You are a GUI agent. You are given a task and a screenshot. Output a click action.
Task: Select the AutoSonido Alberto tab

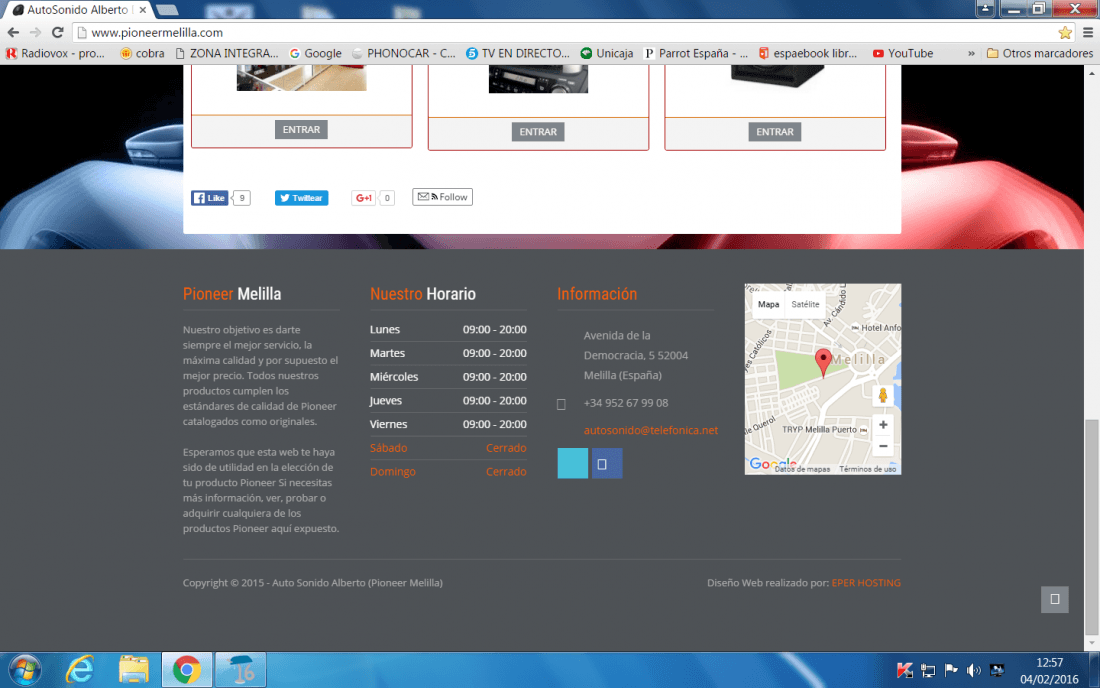click(77, 10)
